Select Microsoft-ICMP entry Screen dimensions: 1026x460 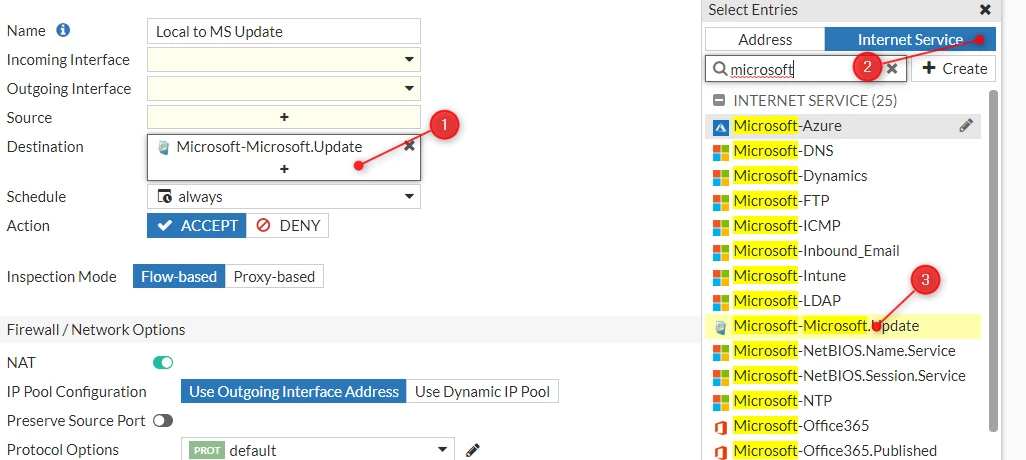(843, 226)
